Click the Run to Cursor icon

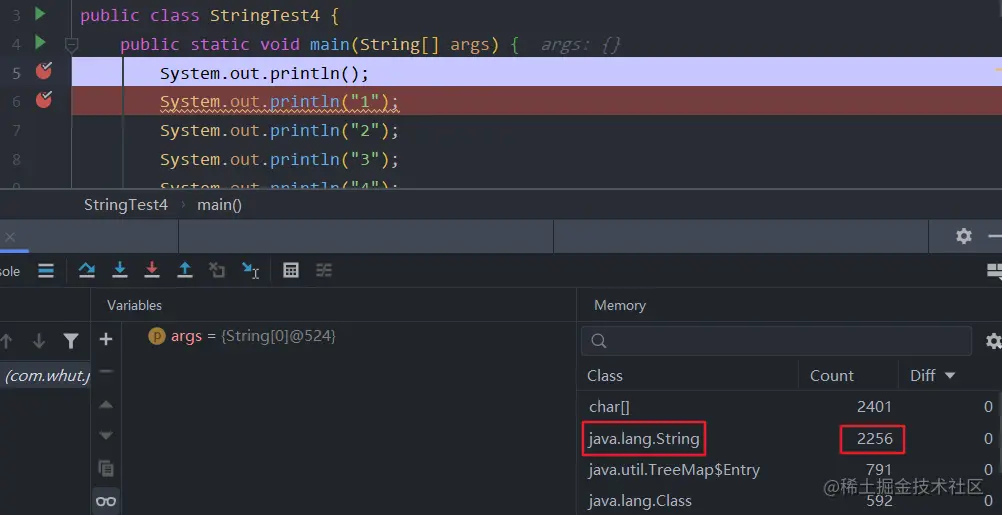tap(250, 270)
